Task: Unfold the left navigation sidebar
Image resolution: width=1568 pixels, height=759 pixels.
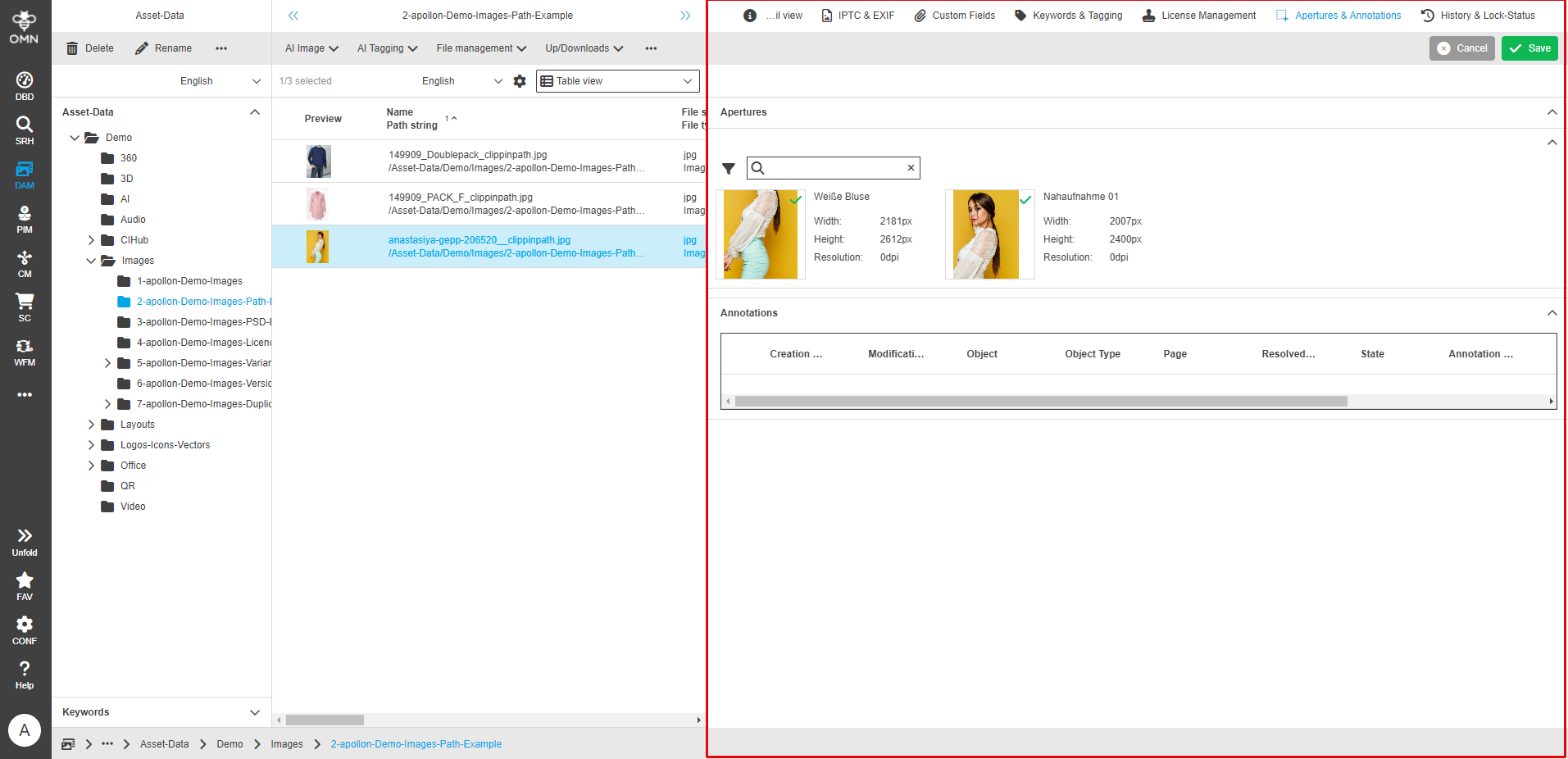Action: 25,542
